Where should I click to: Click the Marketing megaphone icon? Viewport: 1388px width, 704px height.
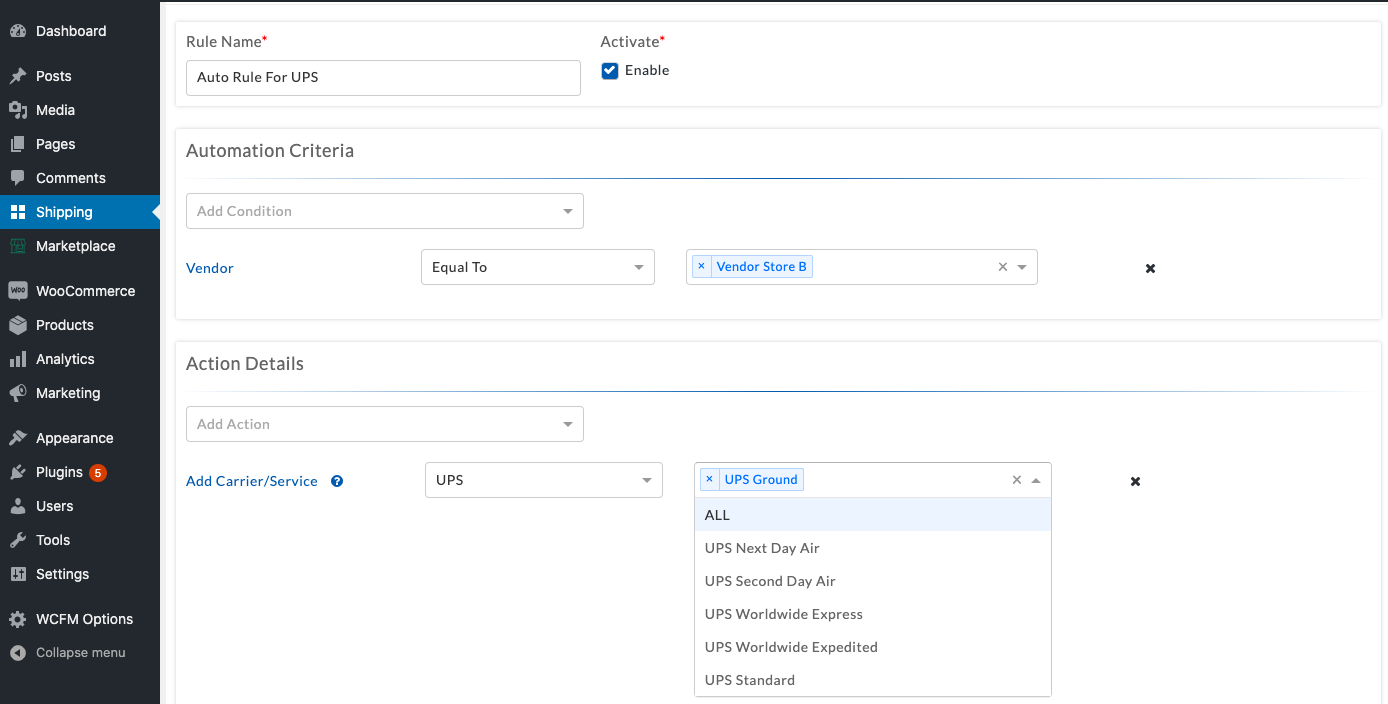[x=18, y=393]
